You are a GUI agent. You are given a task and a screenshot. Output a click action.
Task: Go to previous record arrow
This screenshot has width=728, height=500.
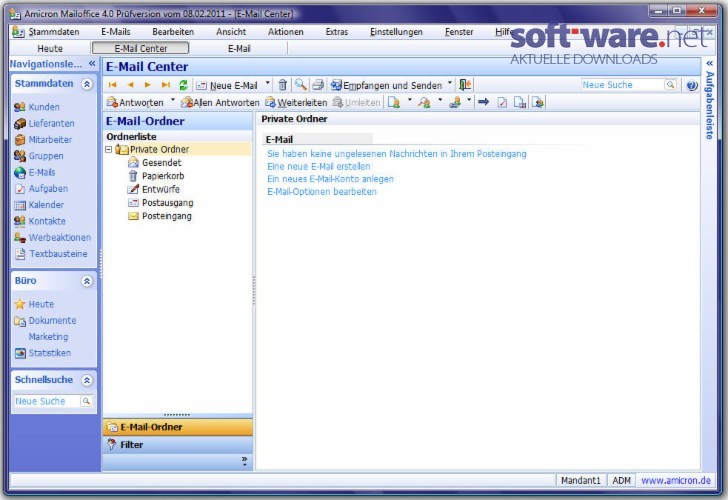(130, 85)
